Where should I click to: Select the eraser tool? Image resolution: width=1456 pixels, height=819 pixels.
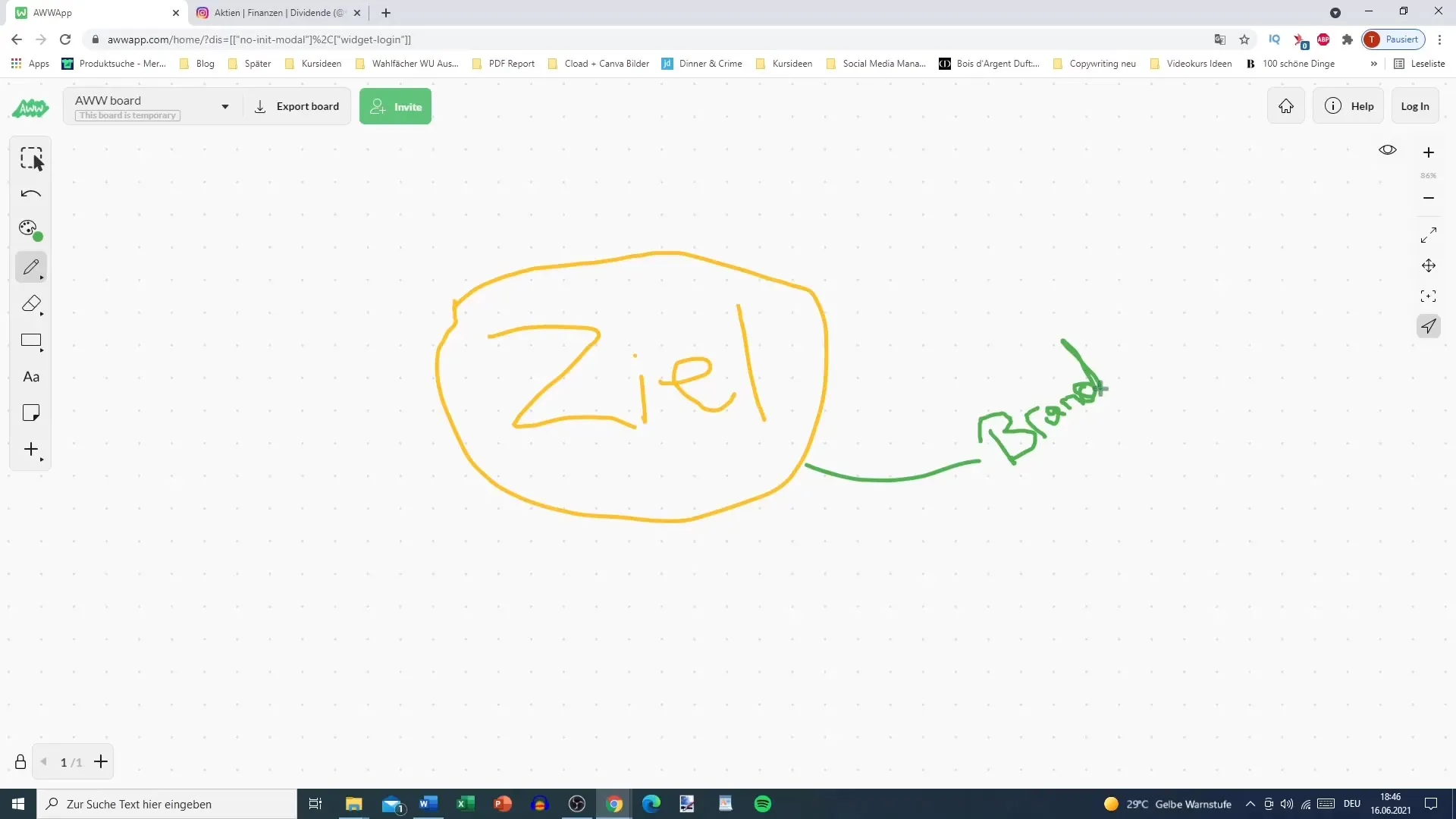tap(31, 303)
